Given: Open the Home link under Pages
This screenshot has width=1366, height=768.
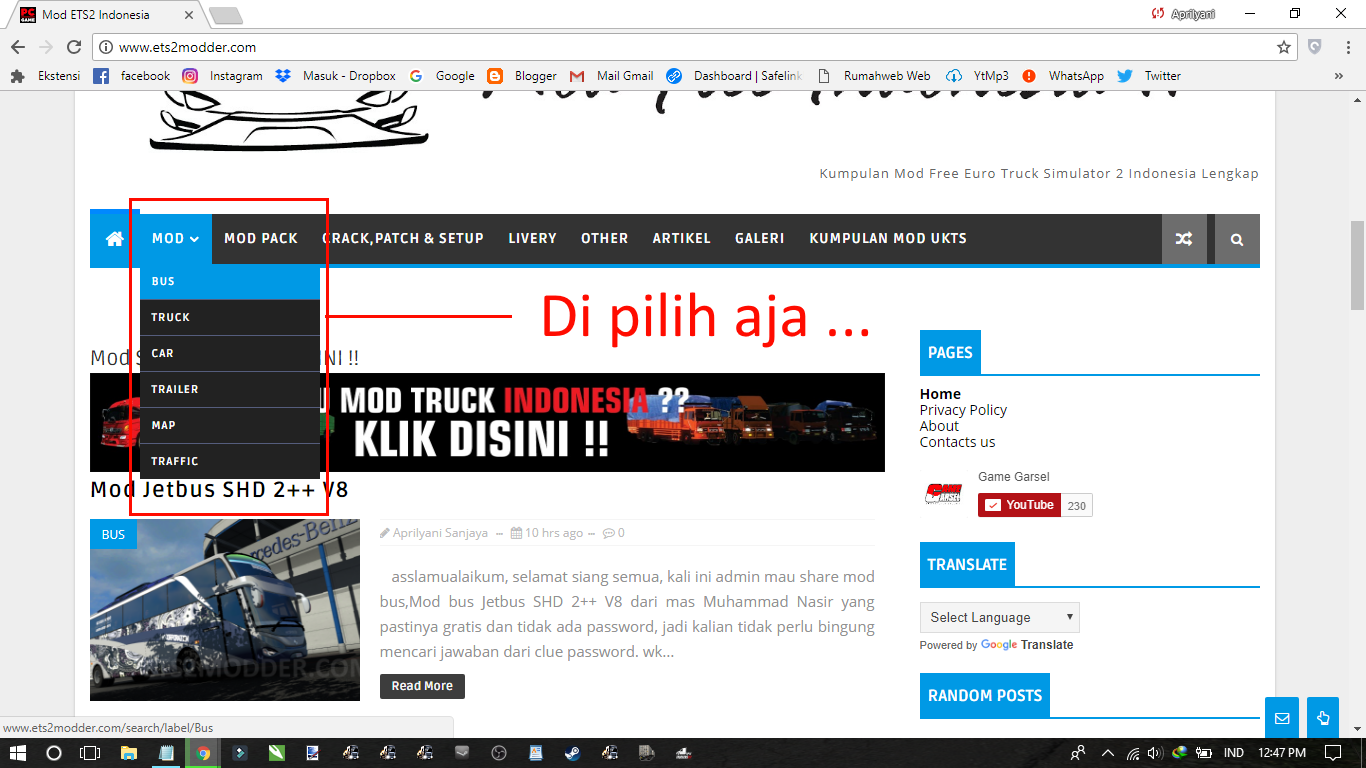Looking at the screenshot, I should point(940,394).
